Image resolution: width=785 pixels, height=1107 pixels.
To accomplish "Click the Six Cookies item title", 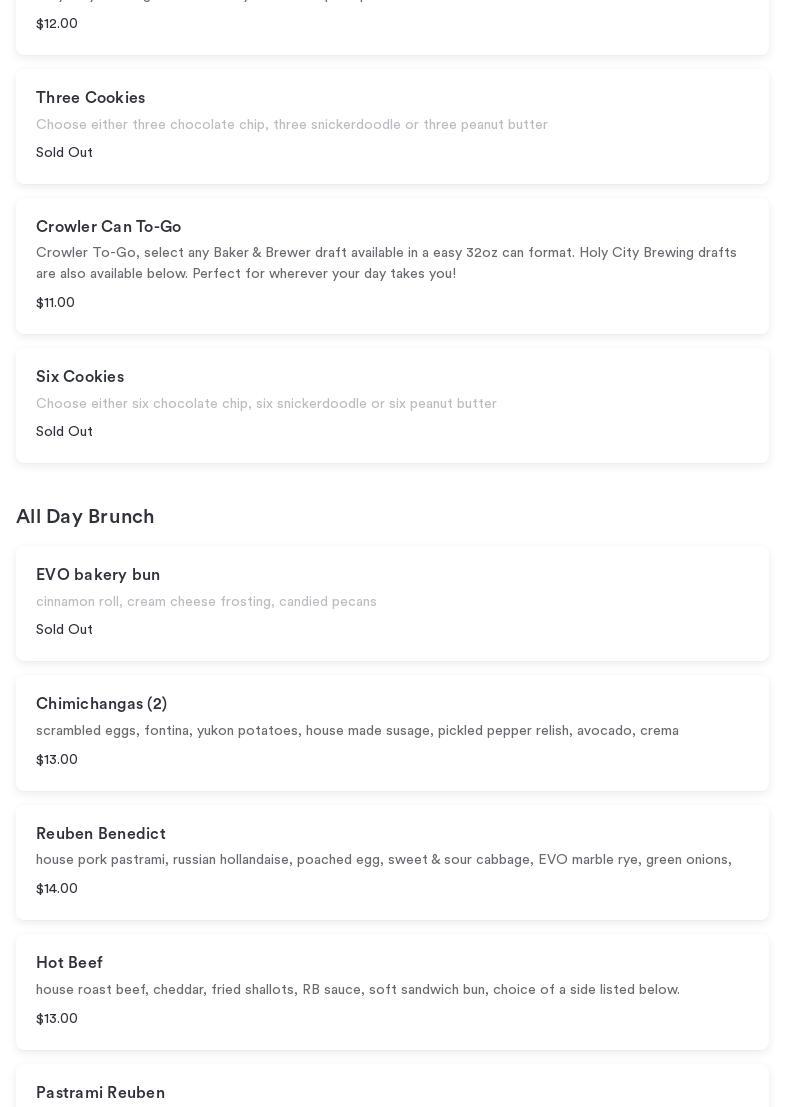I will coord(80,377).
